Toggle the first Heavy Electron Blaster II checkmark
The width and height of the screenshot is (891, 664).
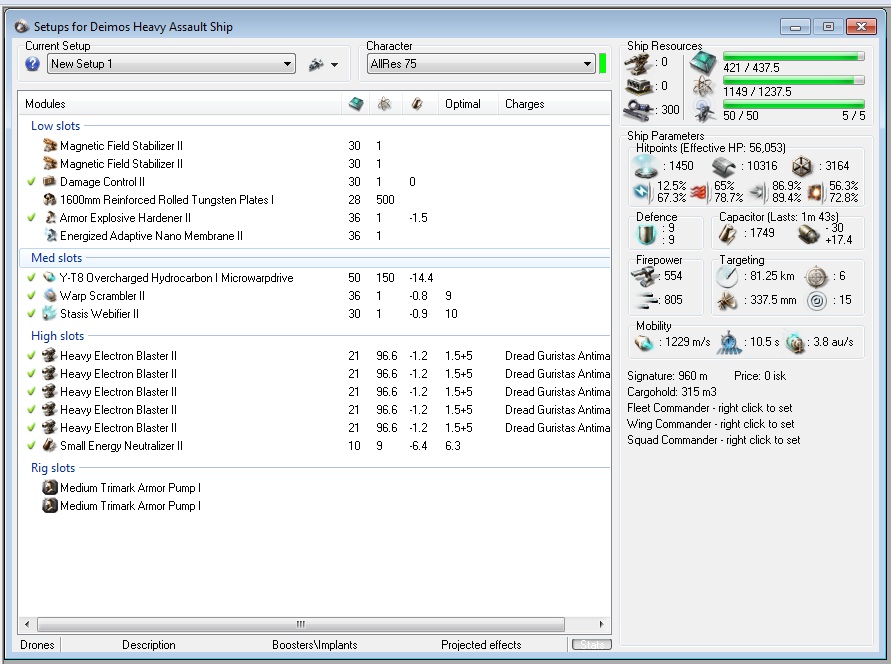pos(31,356)
